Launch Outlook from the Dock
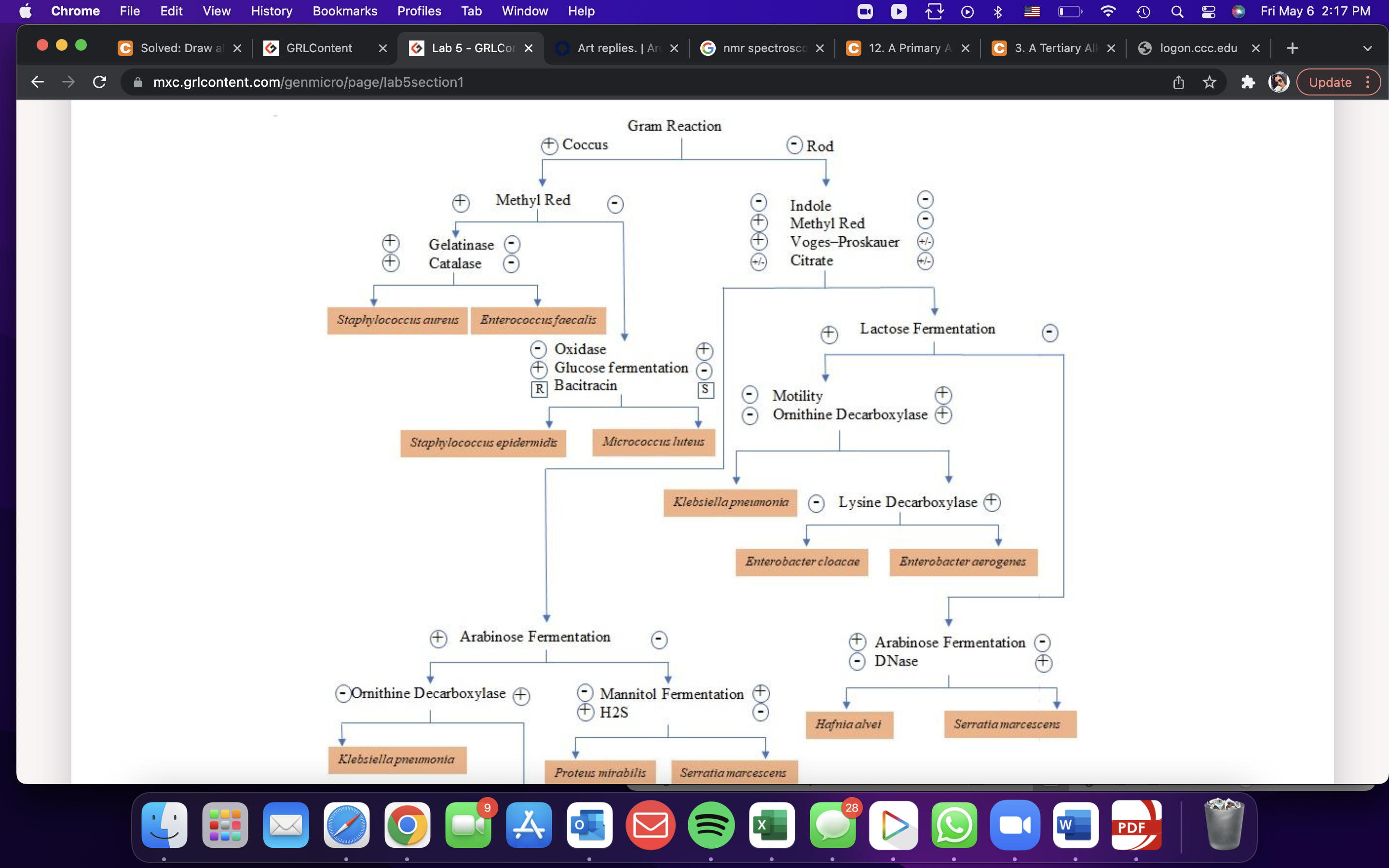Viewport: 1389px width, 868px height. coord(589,825)
